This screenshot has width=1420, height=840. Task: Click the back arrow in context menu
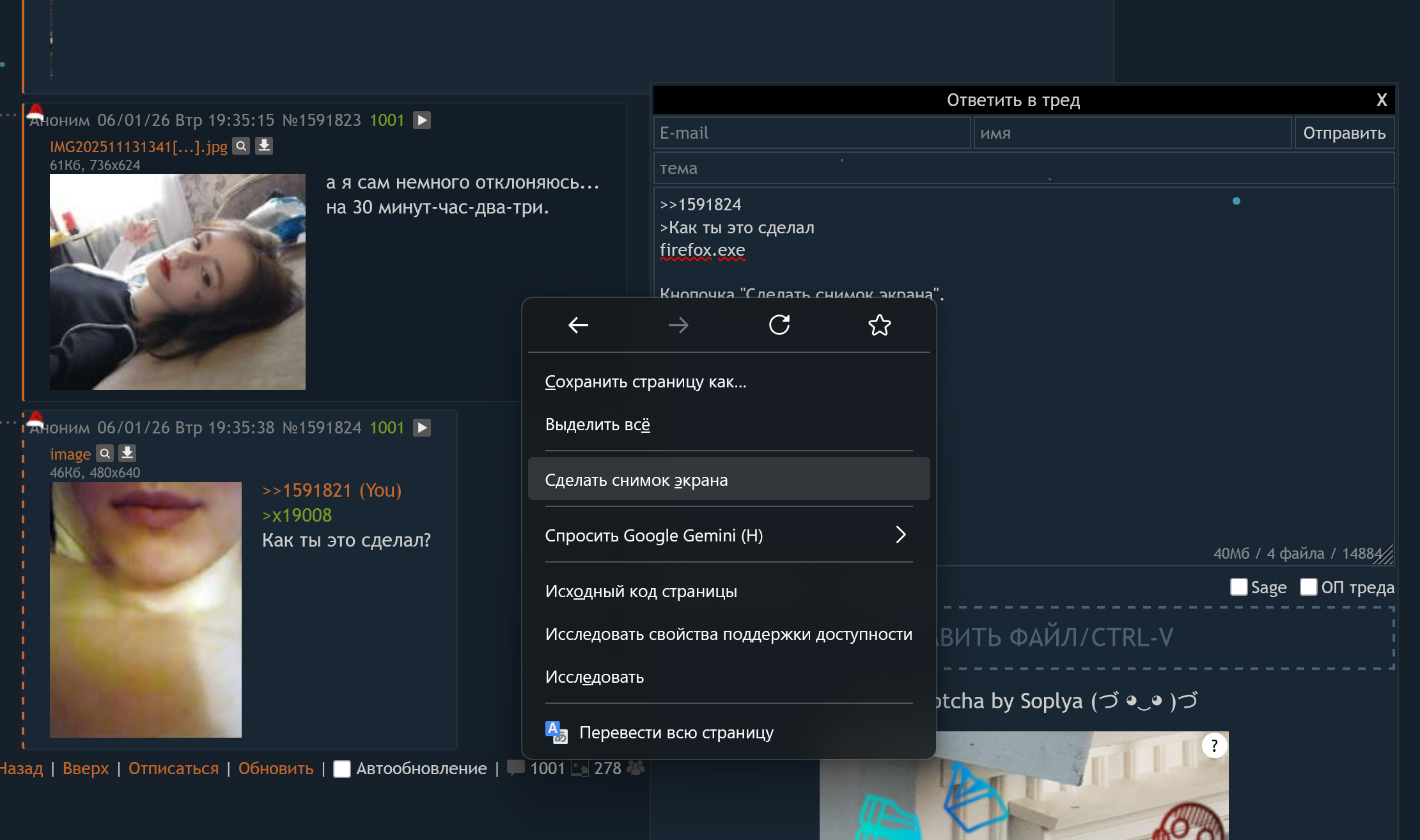coord(578,325)
